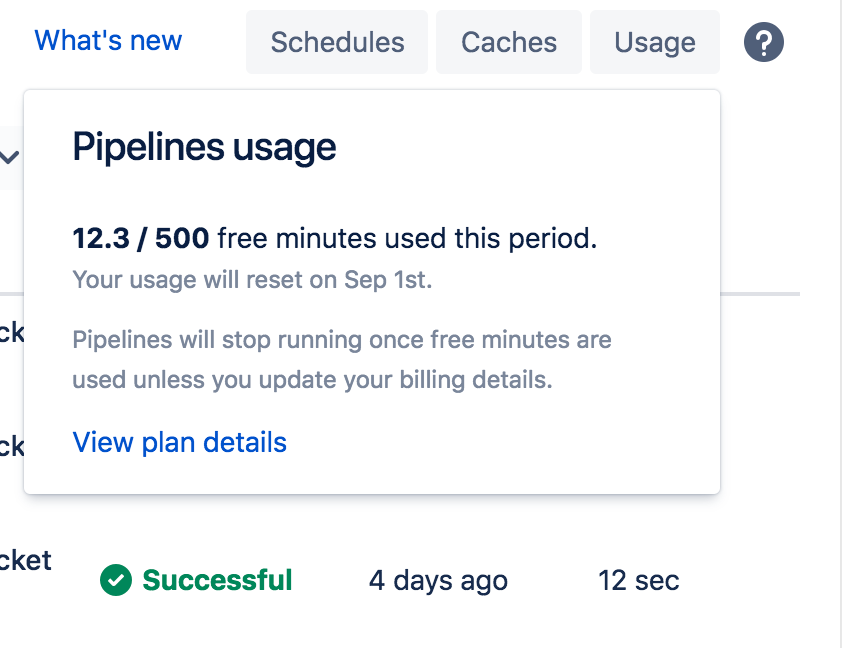Click the truncated 'cket' text in Successful row

(25, 560)
